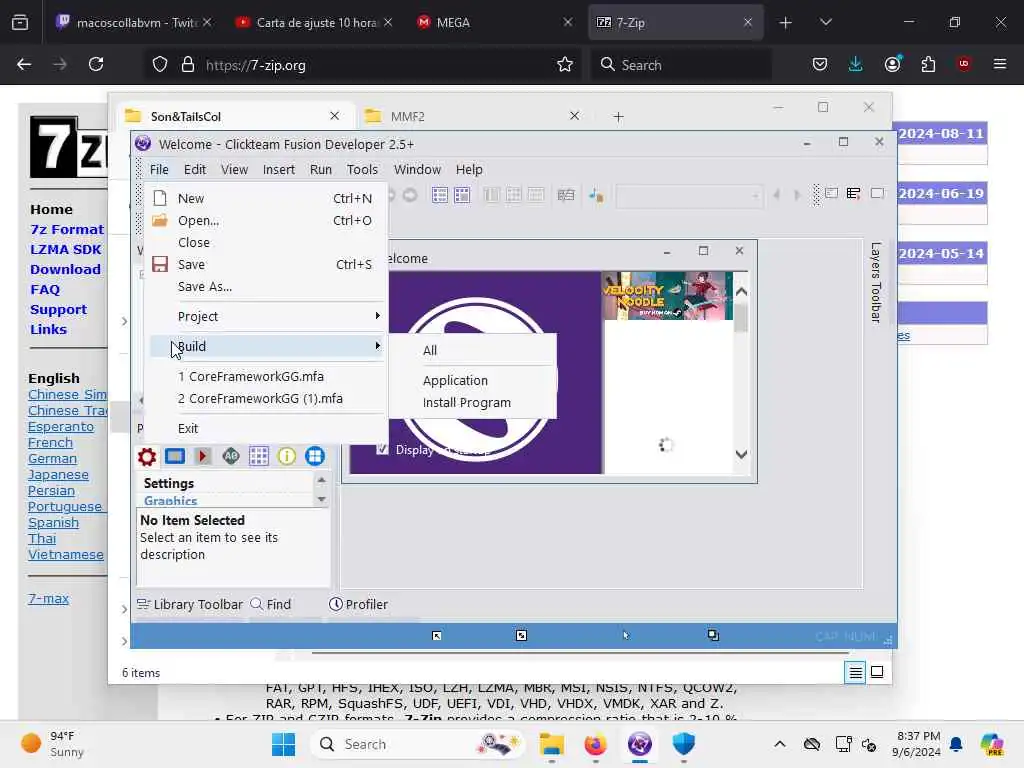Open the Layers Toolbar side tab
The width and height of the screenshot is (1024, 768).
pos(876,283)
